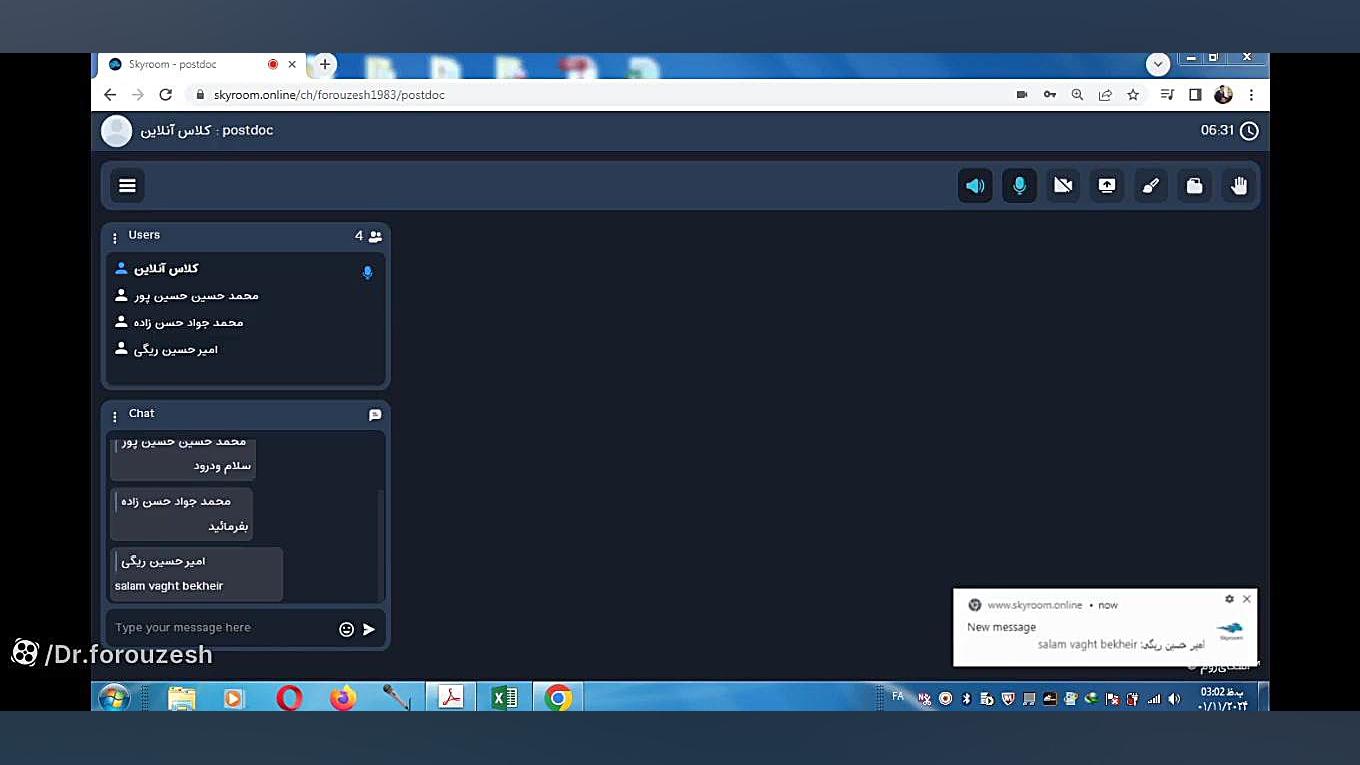Click the camera permission icon in address bar
Screen dimensions: 1360x765
click(1022, 95)
